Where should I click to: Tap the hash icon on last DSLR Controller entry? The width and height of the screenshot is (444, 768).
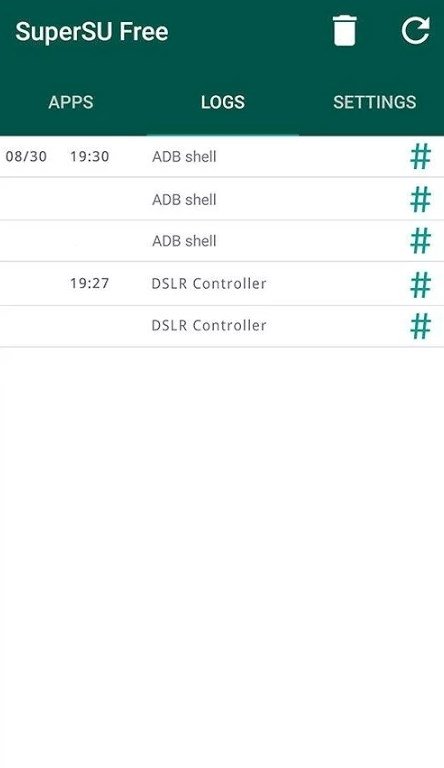click(x=420, y=326)
